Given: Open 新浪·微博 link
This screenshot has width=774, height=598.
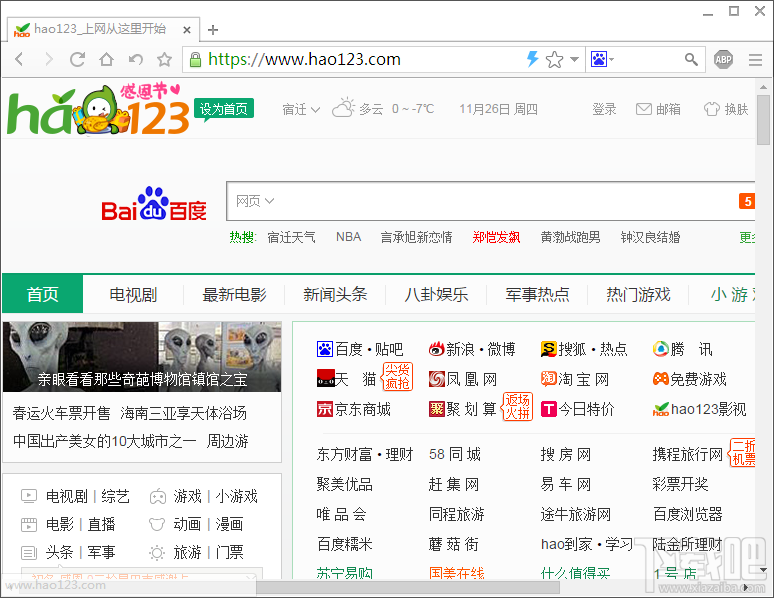Looking at the screenshot, I should tap(472, 349).
